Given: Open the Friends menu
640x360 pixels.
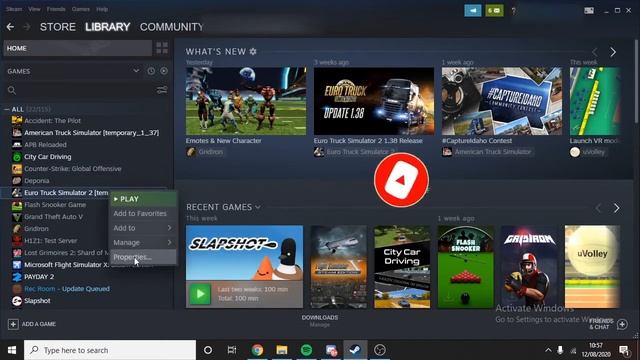Looking at the screenshot, I should pyautogui.click(x=56, y=9).
